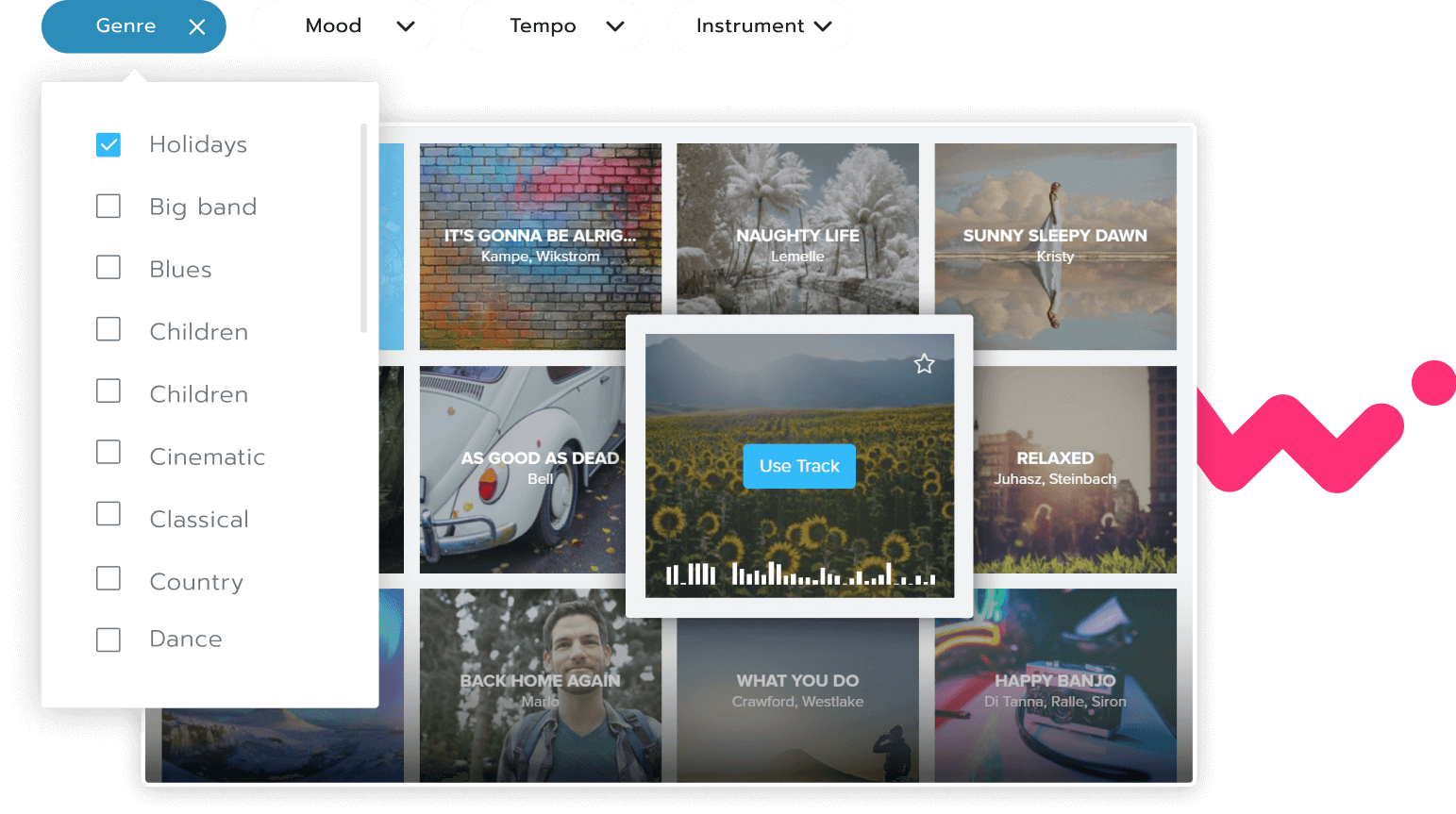
Task: Enable the Big band checkbox
Action: tap(109, 207)
